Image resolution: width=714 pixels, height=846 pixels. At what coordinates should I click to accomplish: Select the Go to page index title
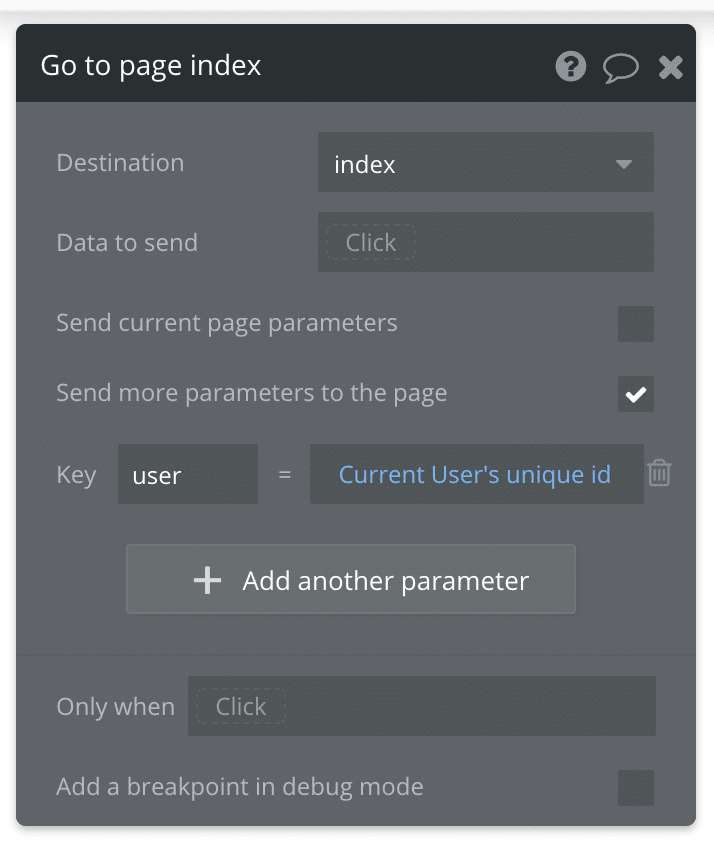(x=150, y=65)
